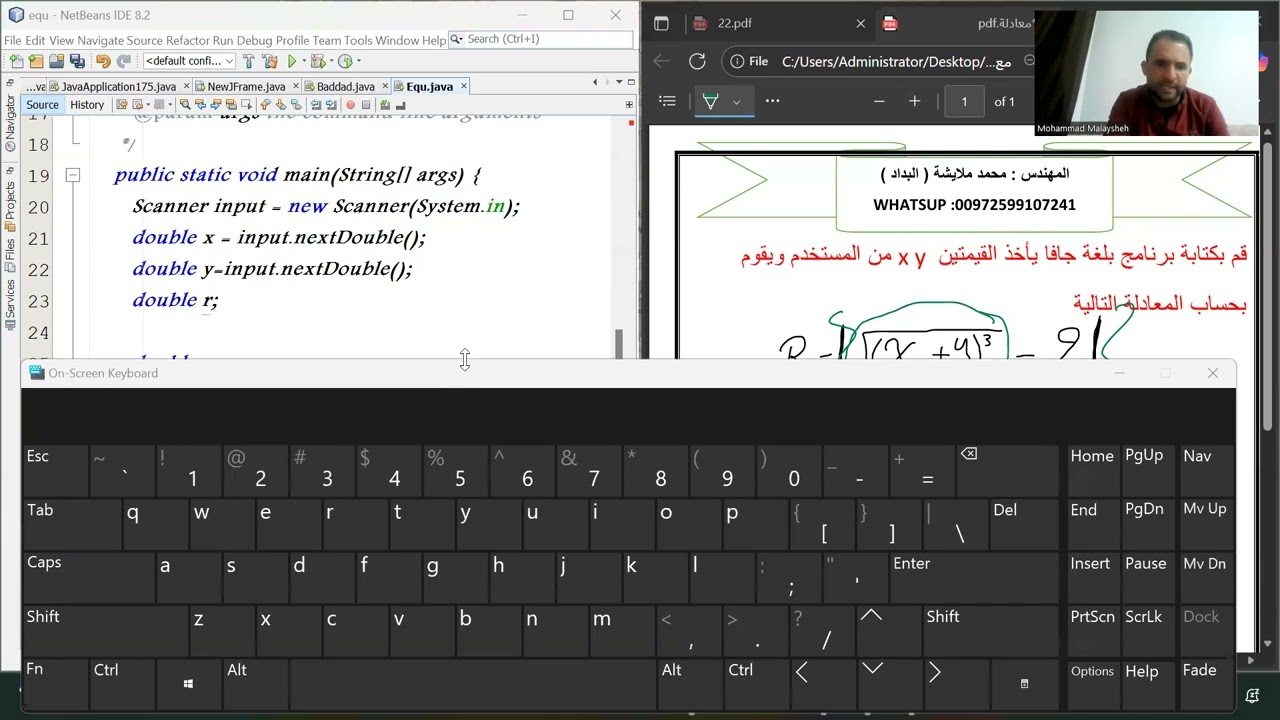This screenshot has height=720, width=1280.
Task: Toggle the right Alt key on On-Screen Keyboard
Action: (689, 683)
